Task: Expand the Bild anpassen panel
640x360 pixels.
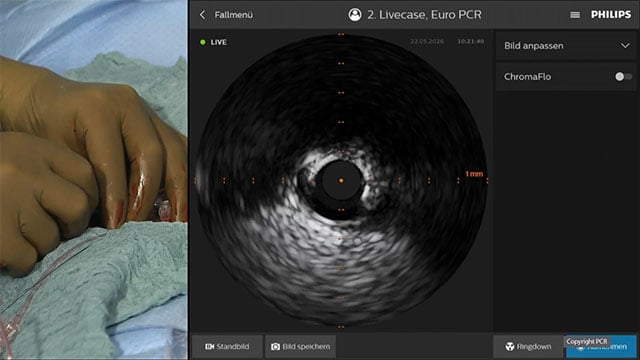Action: [567, 46]
